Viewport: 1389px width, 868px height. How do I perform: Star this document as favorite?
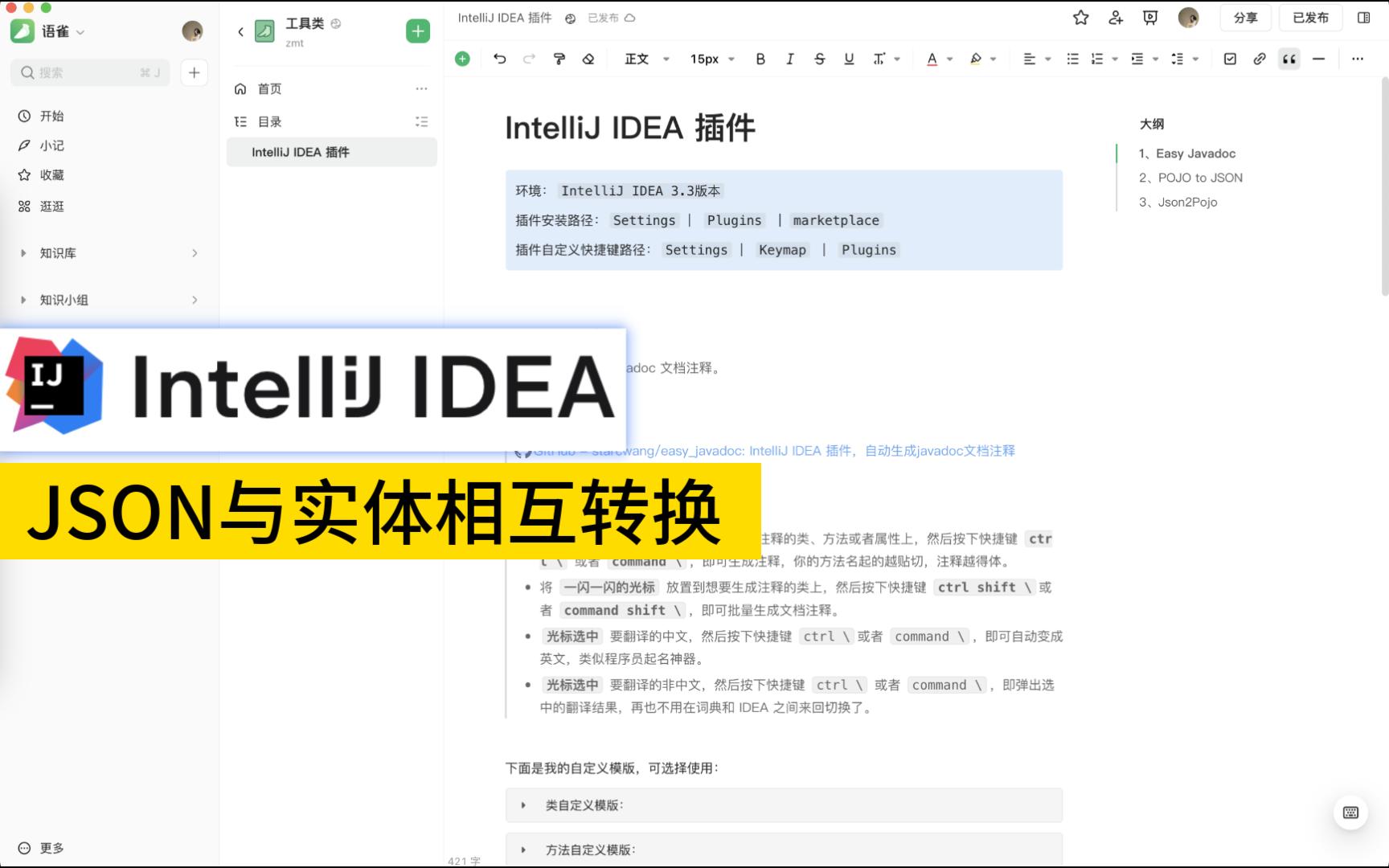[x=1081, y=18]
